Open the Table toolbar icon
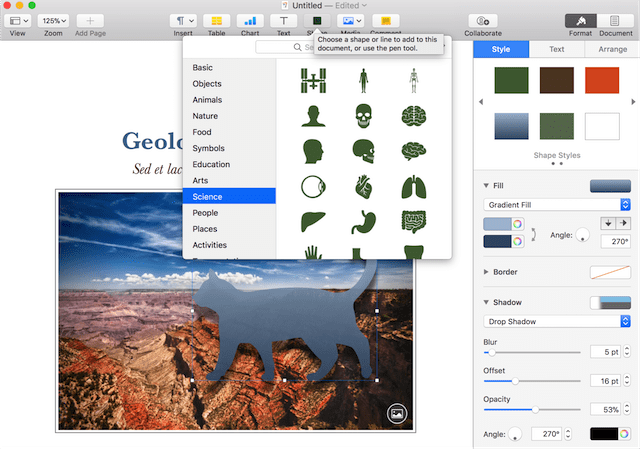The width and height of the screenshot is (640, 449). click(x=215, y=20)
